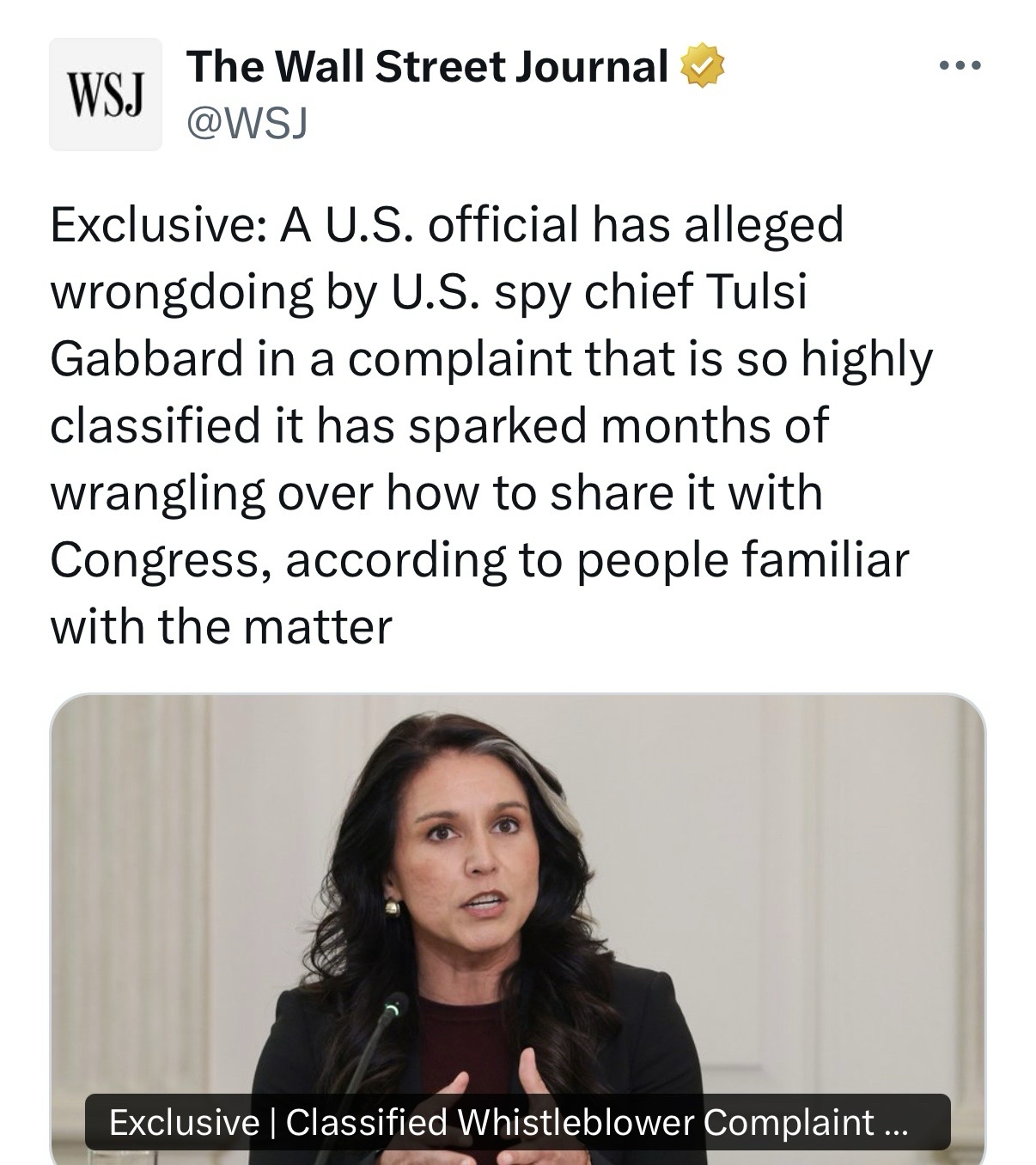Click the ellipsis ending the link caption
This screenshot has height=1165, width=1036.
pos(894,1122)
